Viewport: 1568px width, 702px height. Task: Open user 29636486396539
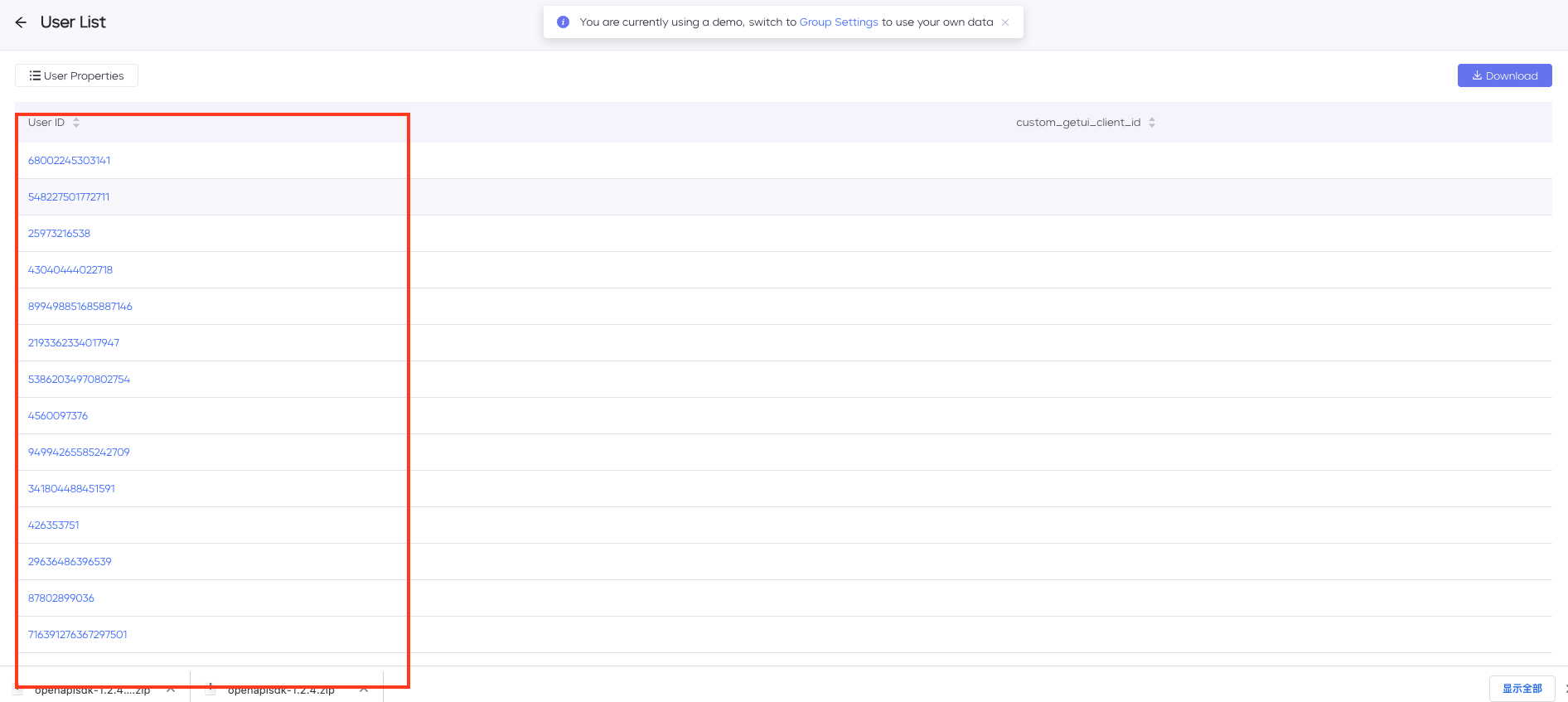point(70,562)
